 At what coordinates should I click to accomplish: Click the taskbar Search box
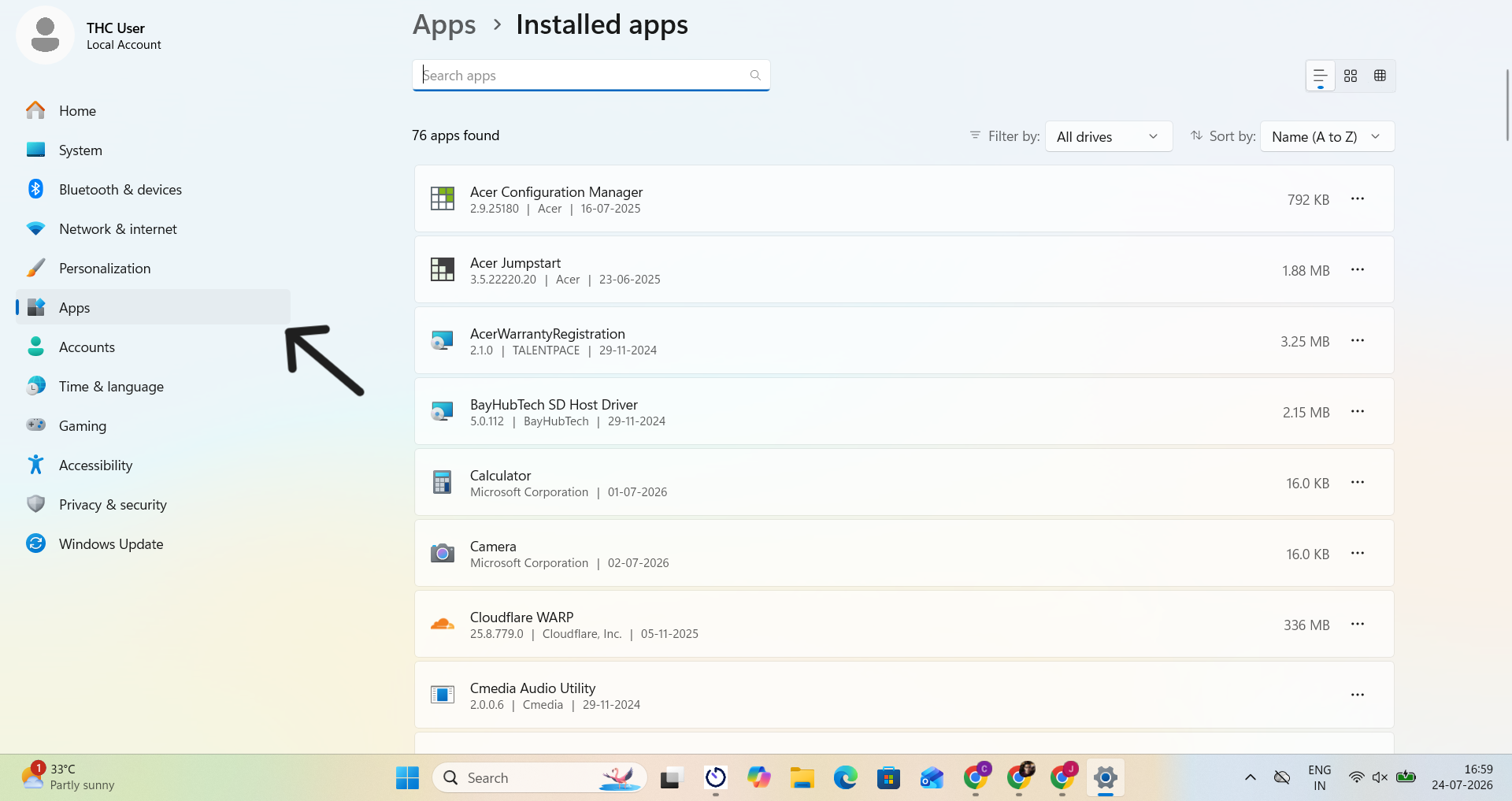click(539, 778)
